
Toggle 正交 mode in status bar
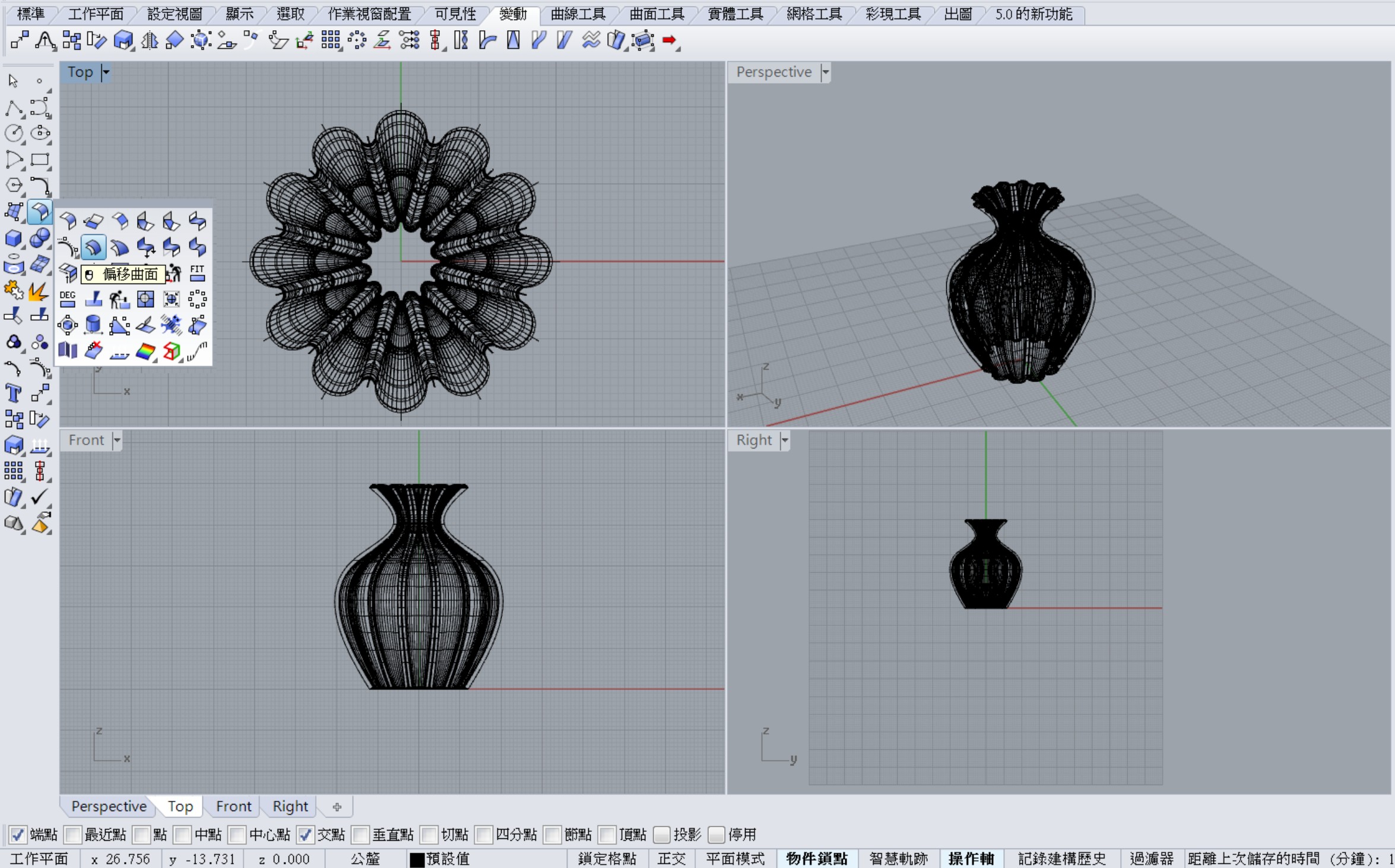coord(671,859)
